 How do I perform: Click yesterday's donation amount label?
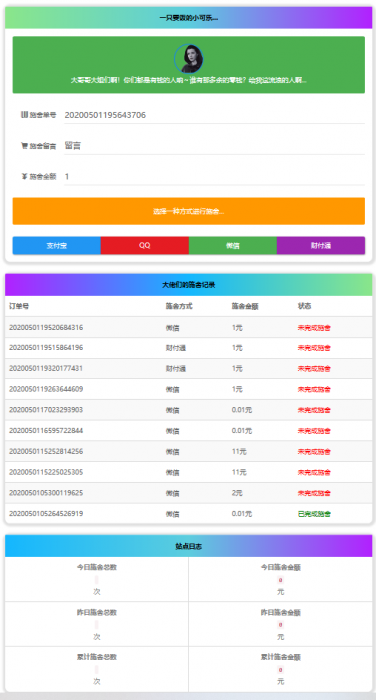pyautogui.click(x=280, y=613)
